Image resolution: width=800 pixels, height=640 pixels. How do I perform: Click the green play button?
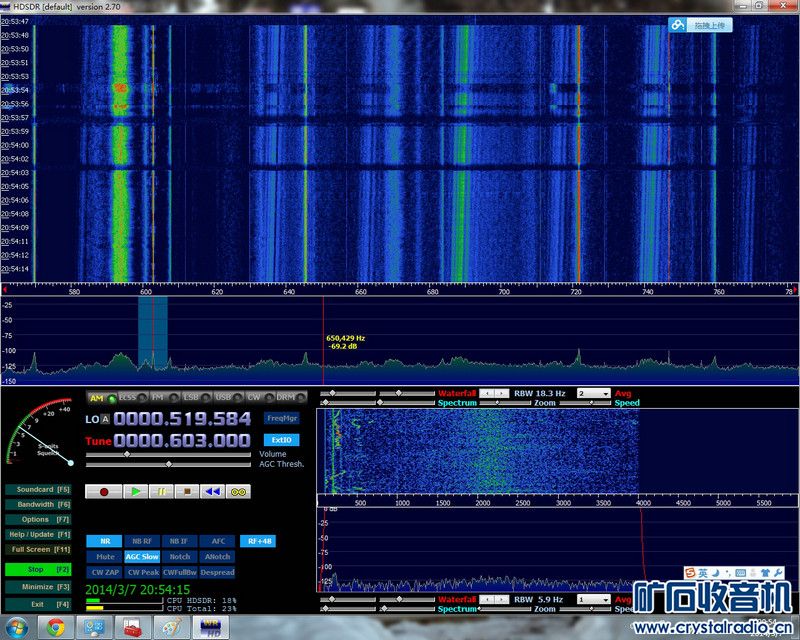pyautogui.click(x=135, y=492)
